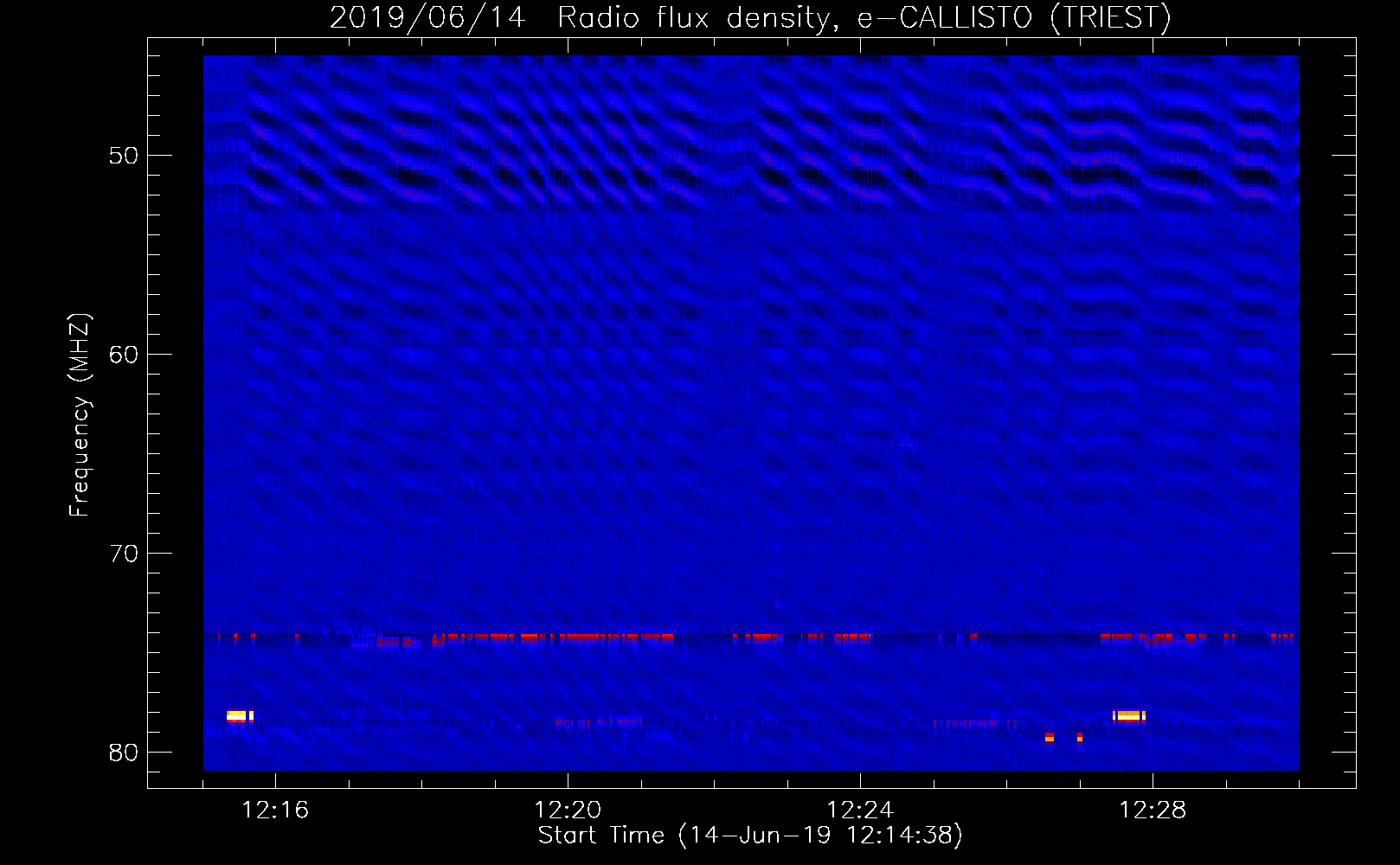Click the bright yellow burst near 12:27

pyautogui.click(x=1128, y=715)
